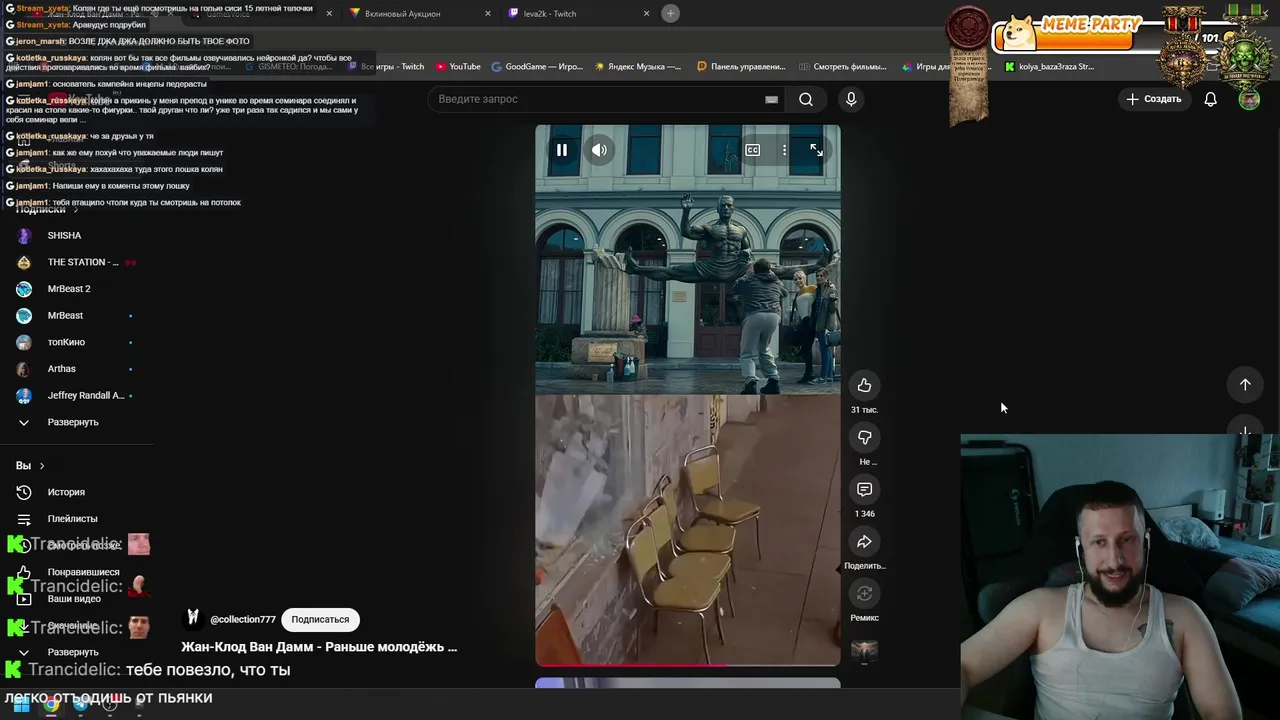Open the MrBeast 2 channel
Image resolution: width=1280 pixels, height=720 pixels.
click(x=69, y=288)
